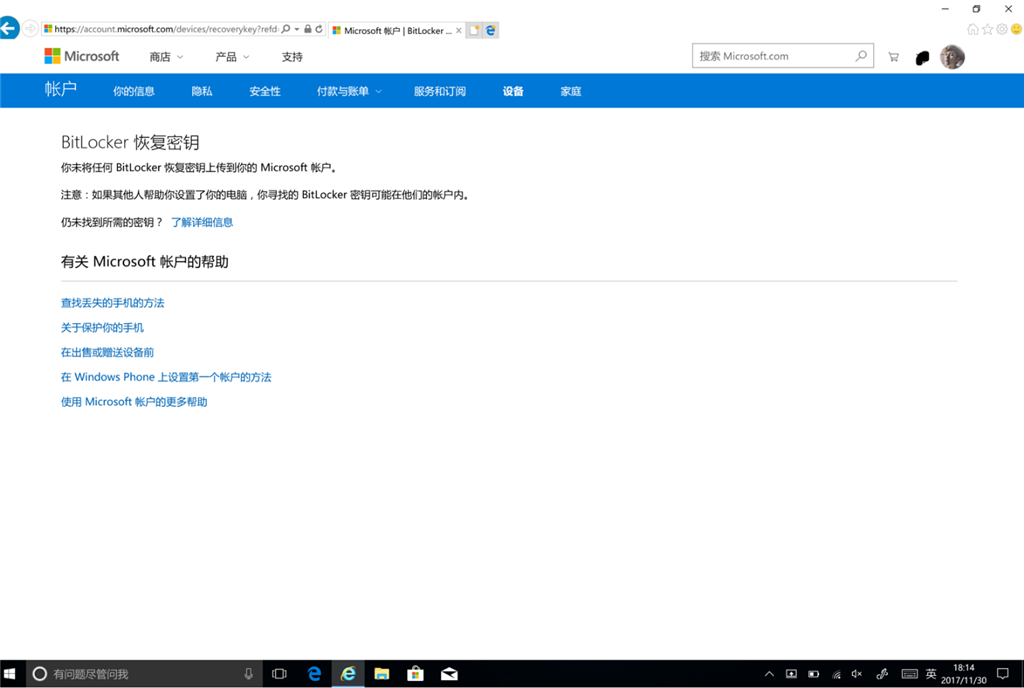Click the battery status tray icon
This screenshot has width=1024, height=688.
tap(813, 674)
